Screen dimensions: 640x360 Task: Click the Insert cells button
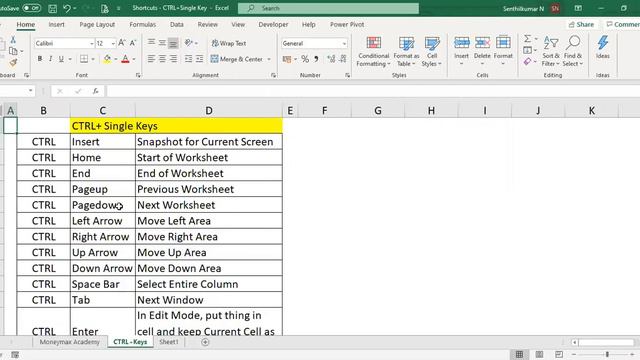point(462,52)
